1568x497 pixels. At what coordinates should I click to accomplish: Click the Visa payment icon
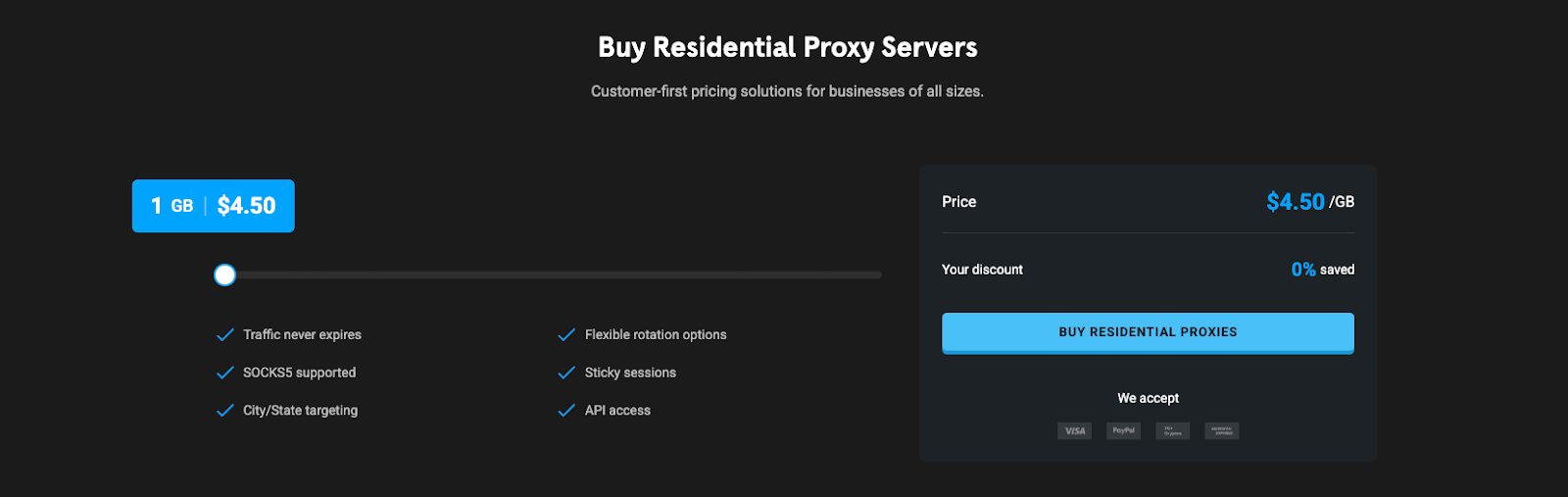pyautogui.click(x=1074, y=430)
